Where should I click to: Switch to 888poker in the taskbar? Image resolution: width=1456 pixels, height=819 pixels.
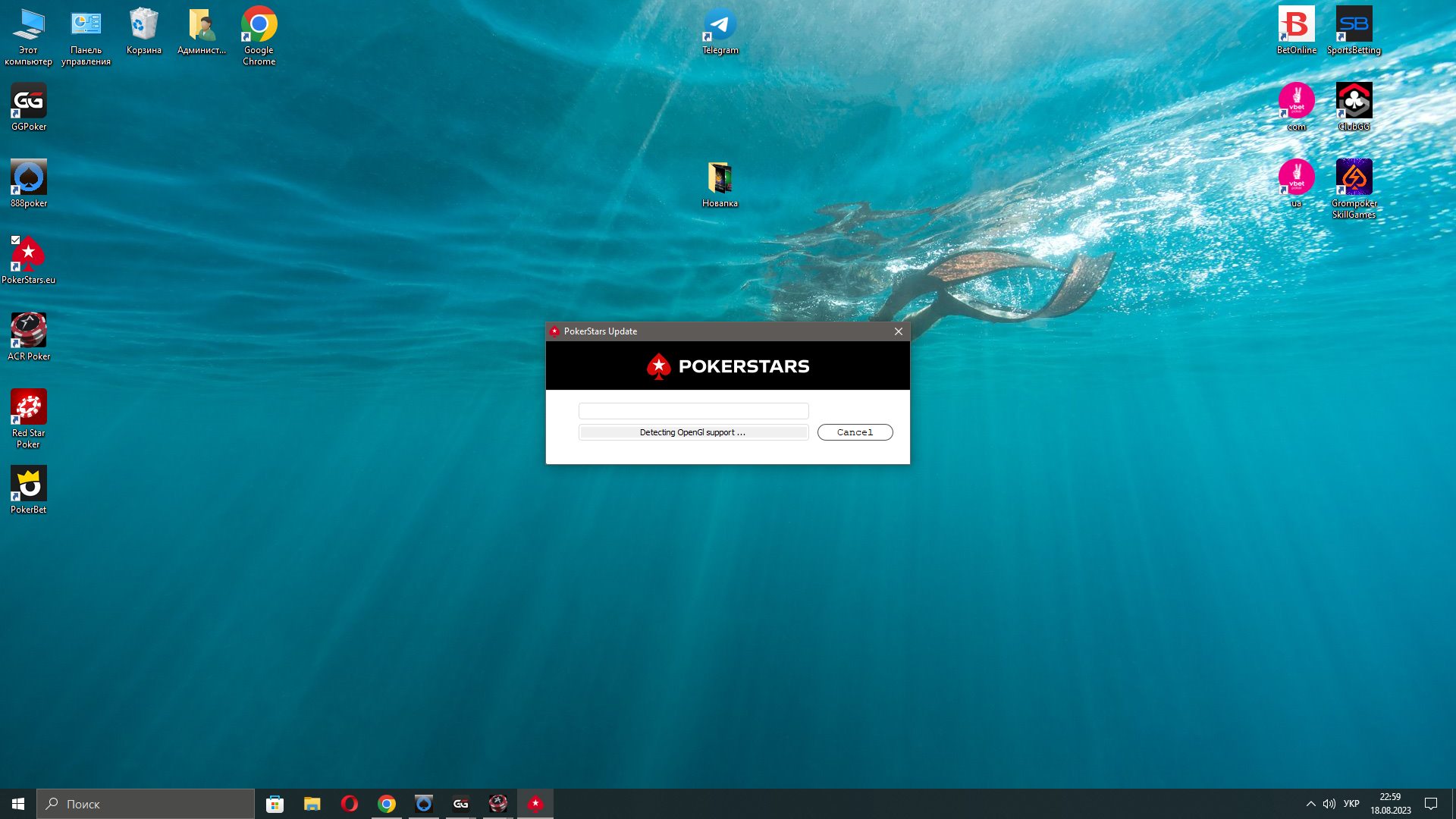pyautogui.click(x=423, y=804)
